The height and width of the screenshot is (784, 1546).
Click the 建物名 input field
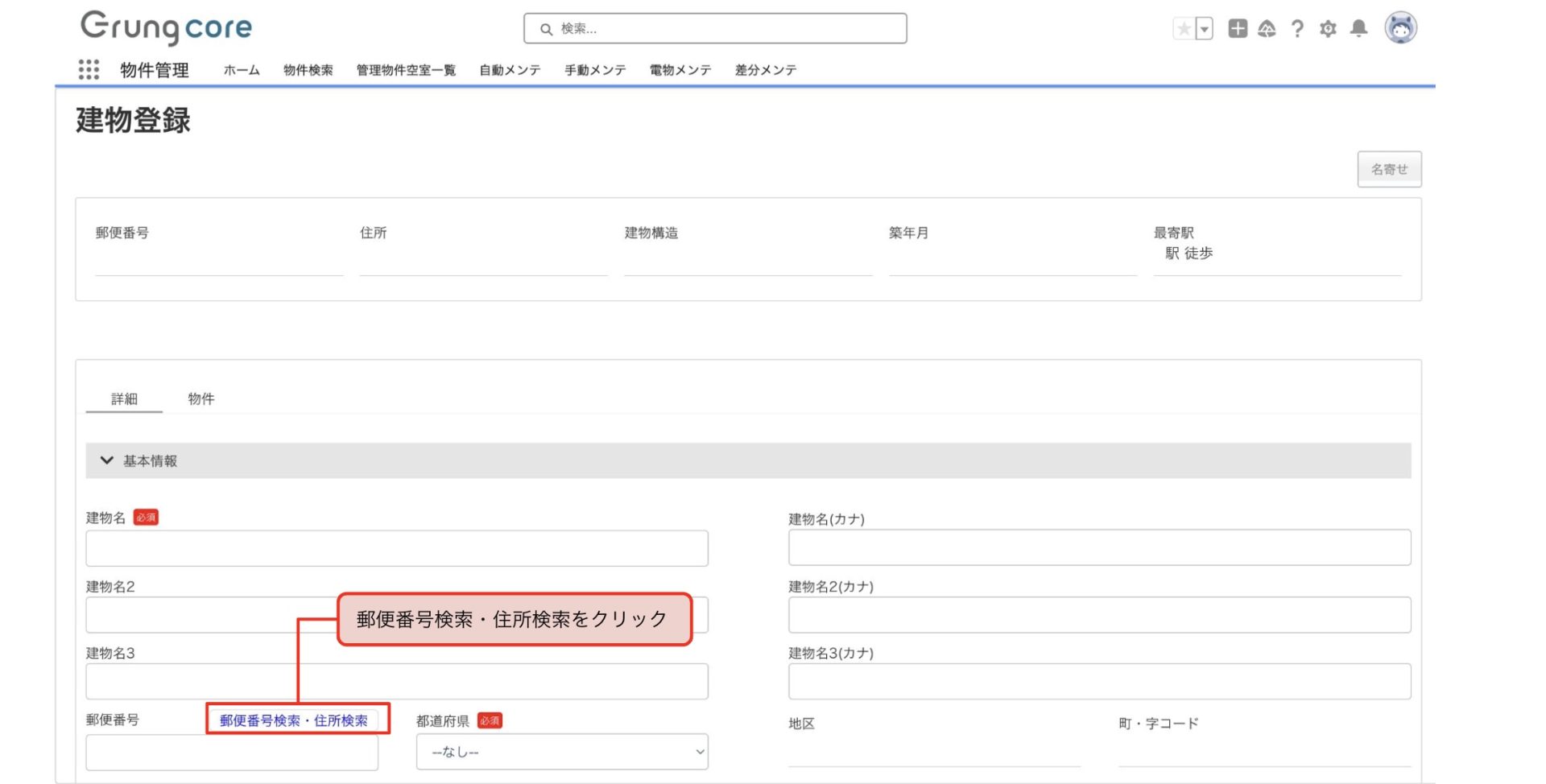tap(396, 548)
